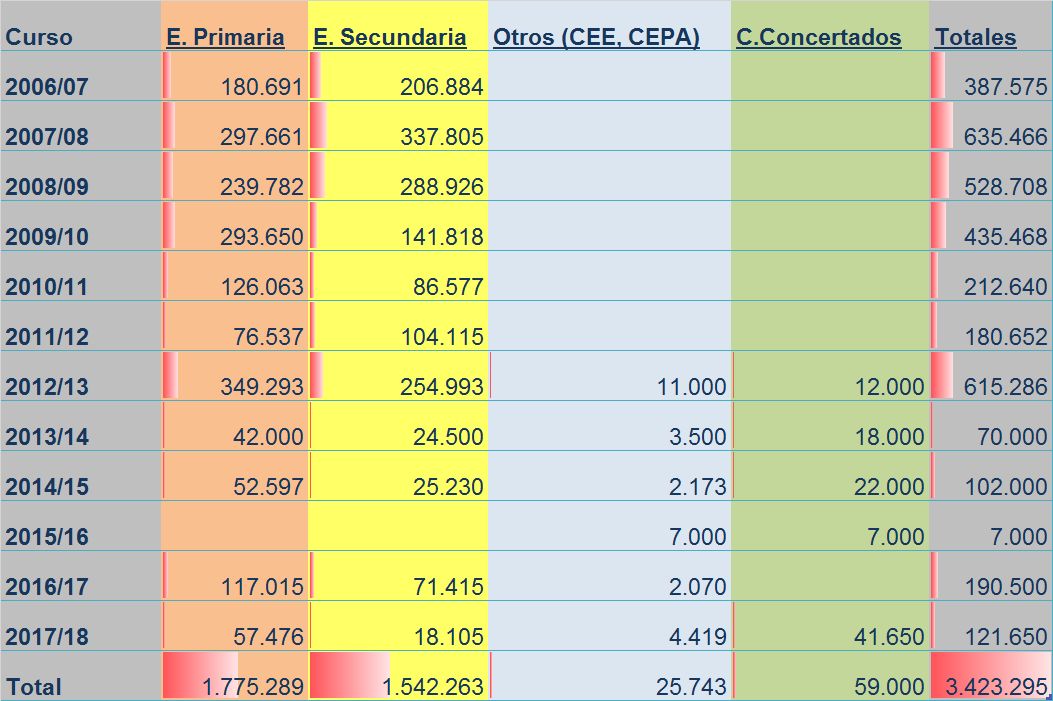Select the grand total 3.423.295
Image resolution: width=1053 pixels, height=701 pixels.
pyautogui.click(x=996, y=686)
